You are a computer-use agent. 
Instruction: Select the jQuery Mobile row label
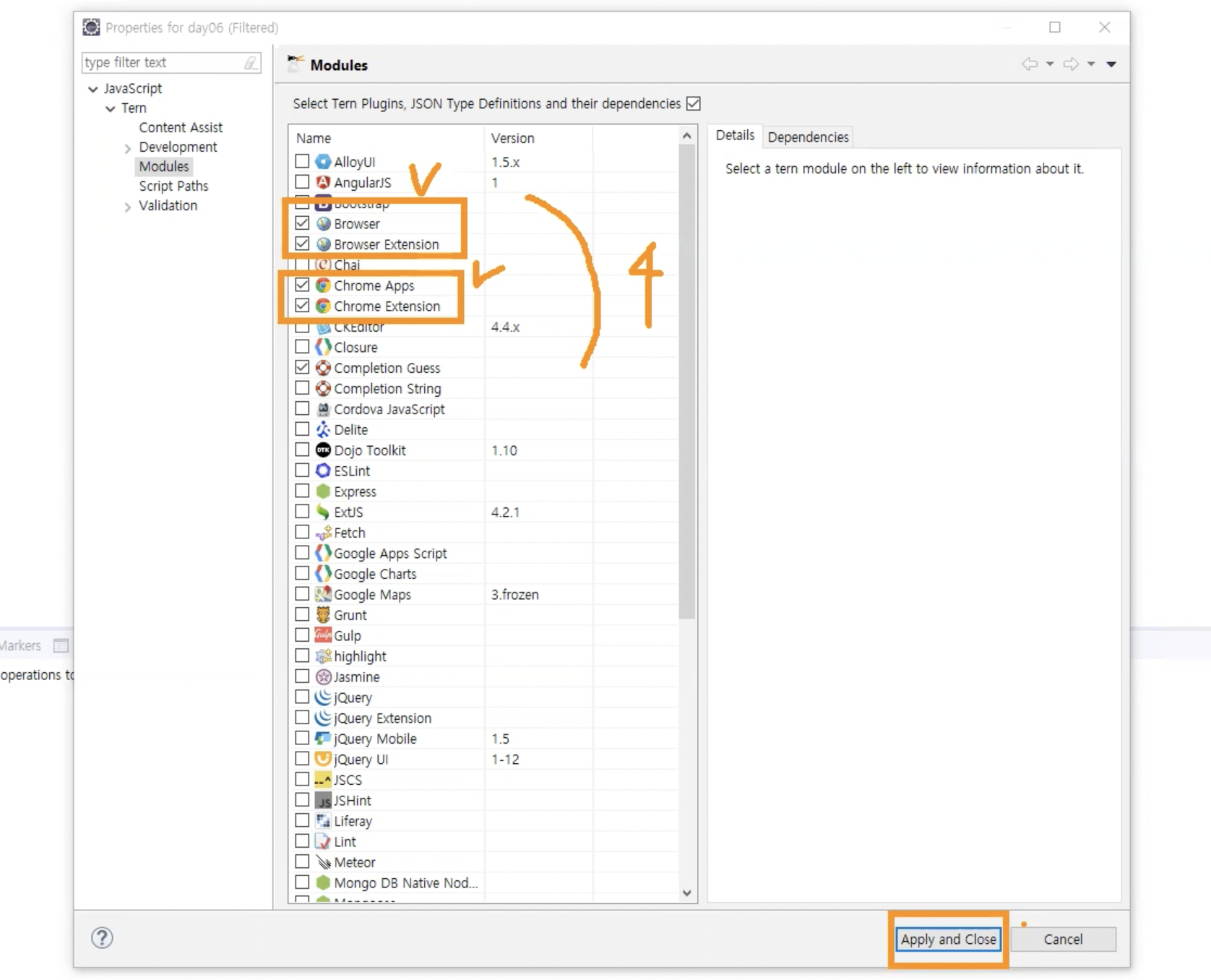(x=375, y=739)
